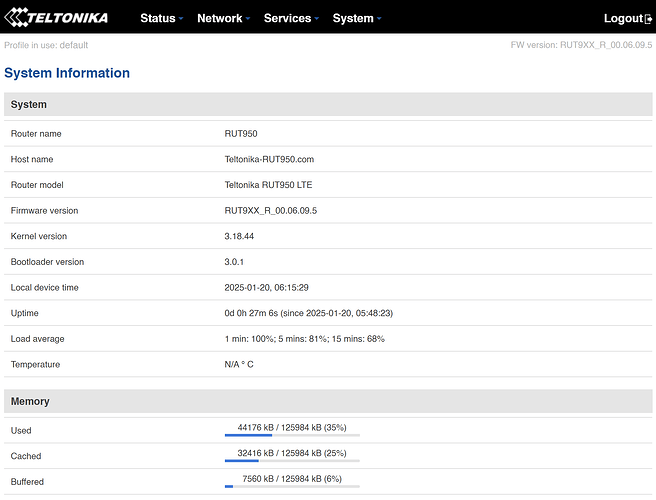
Task: Click the Load average label
Action: pyautogui.click(x=38, y=339)
